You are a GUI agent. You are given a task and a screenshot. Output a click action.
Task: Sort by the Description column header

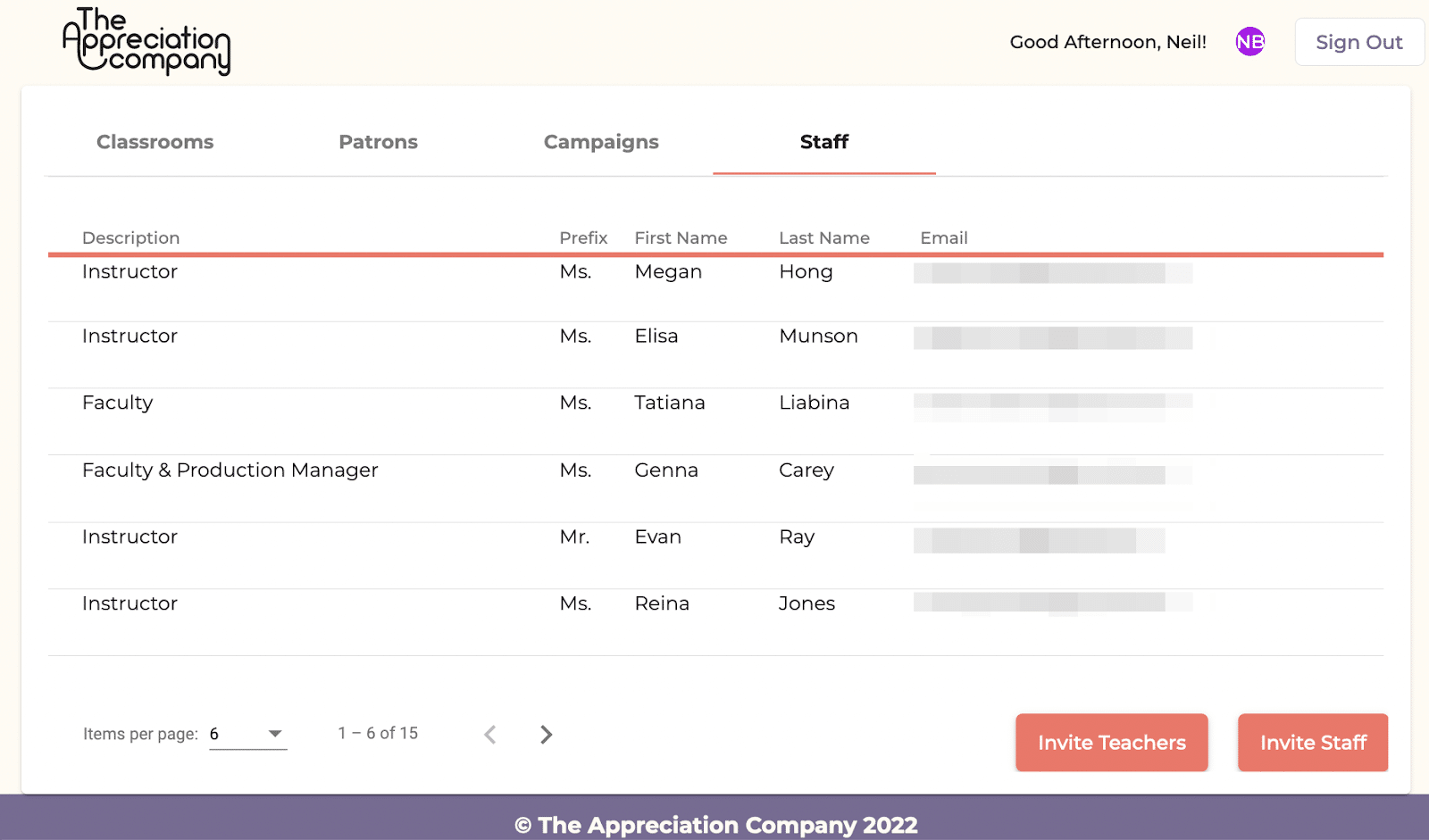(x=131, y=237)
